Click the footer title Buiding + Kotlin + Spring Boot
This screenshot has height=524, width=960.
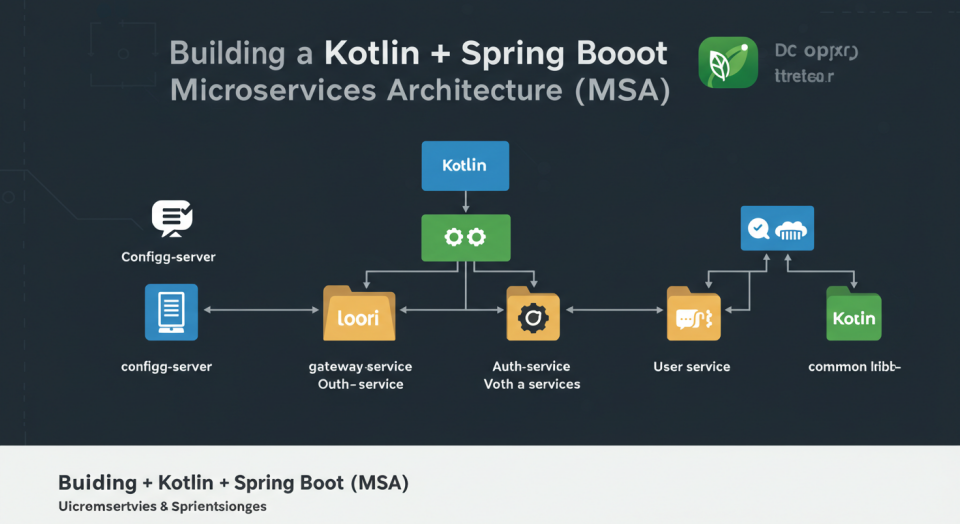coord(233,483)
